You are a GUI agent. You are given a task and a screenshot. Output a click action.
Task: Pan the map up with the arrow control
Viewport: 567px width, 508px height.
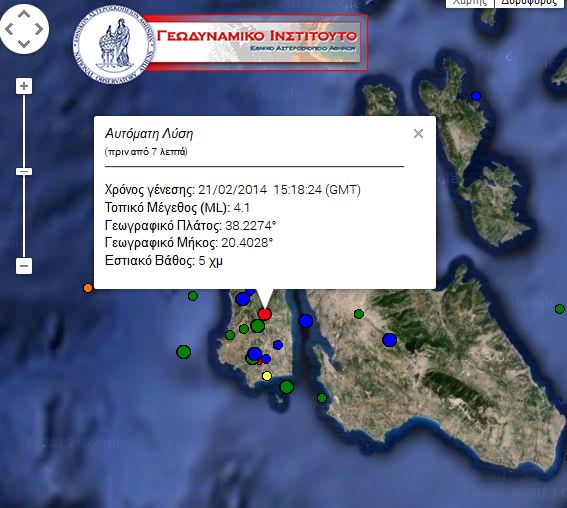tap(24, 14)
